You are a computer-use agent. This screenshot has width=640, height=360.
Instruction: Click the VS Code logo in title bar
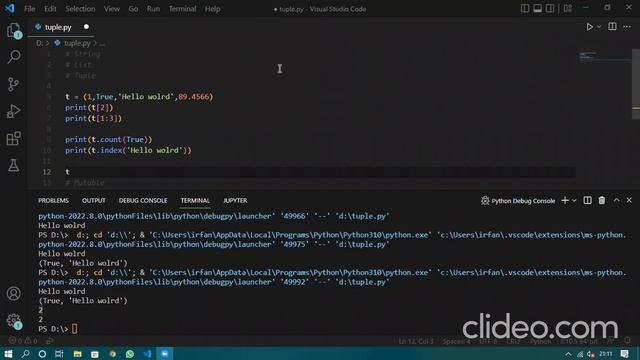tap(10, 8)
